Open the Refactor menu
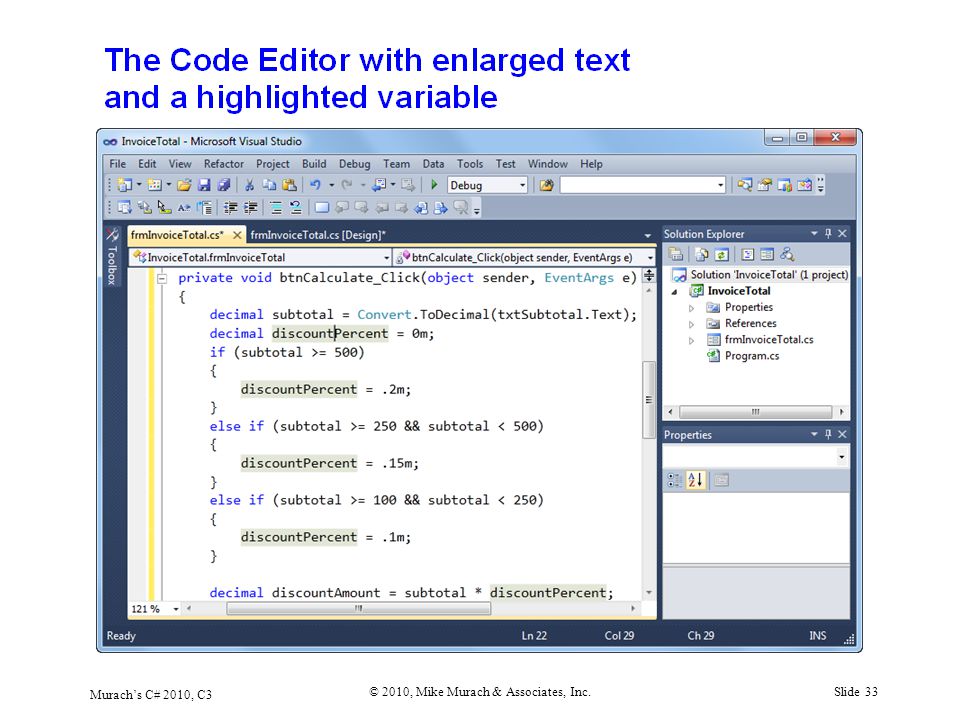 click(223, 164)
